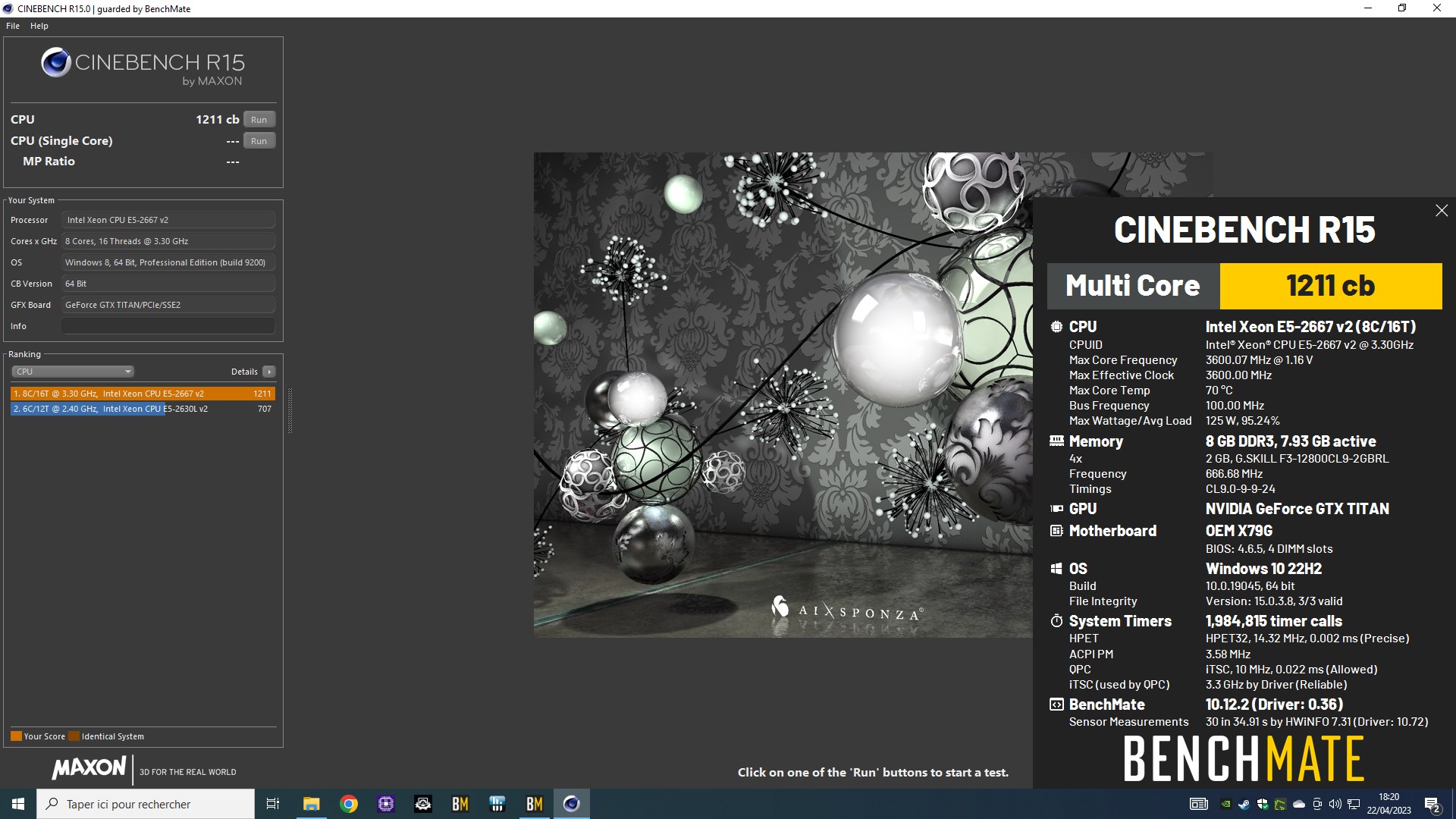Open the Help menu

(x=39, y=26)
